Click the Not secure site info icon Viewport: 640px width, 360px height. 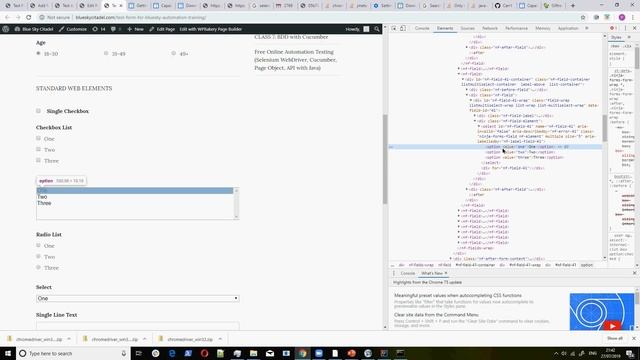42,18
